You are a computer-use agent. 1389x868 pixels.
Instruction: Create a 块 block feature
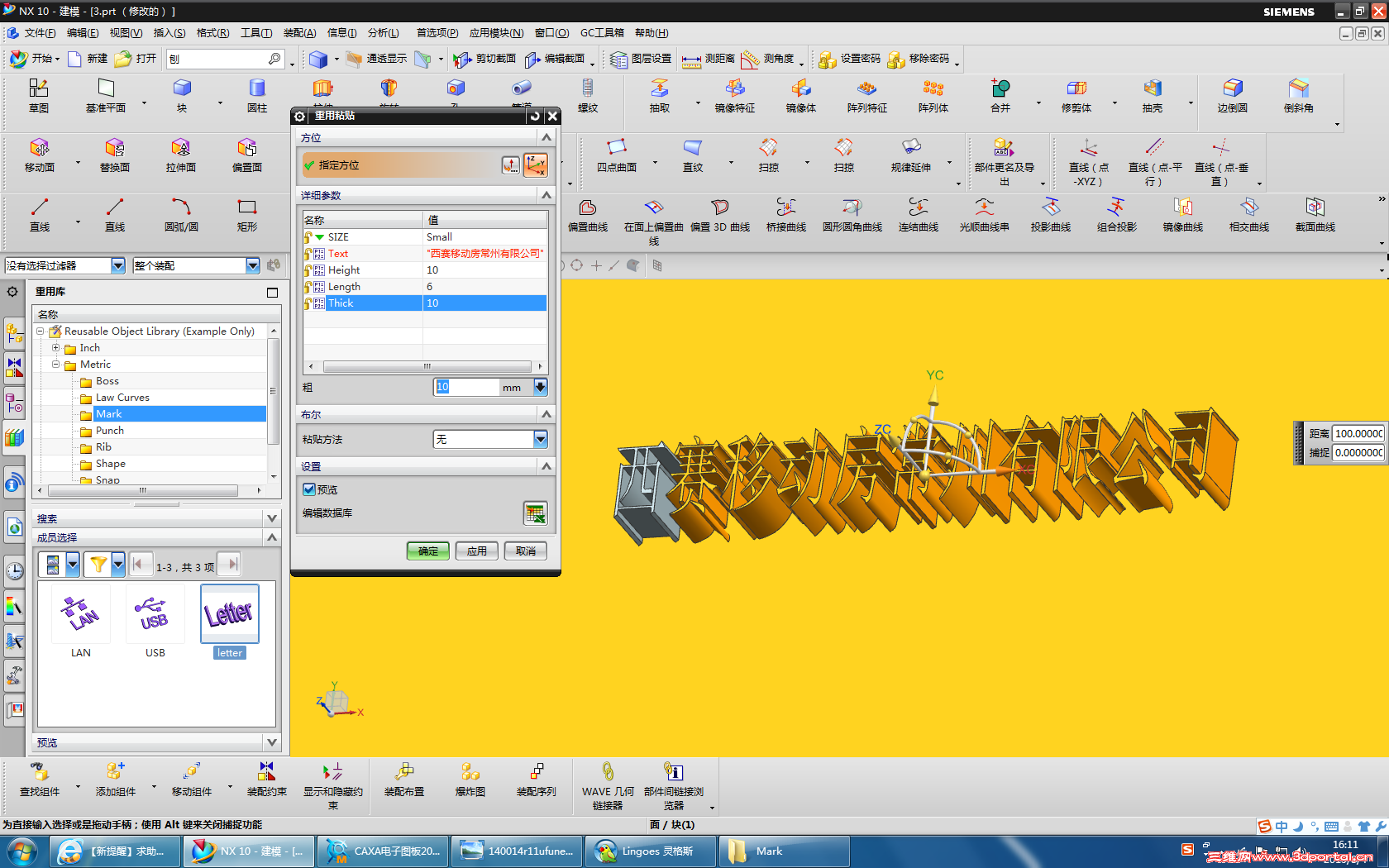point(182,96)
